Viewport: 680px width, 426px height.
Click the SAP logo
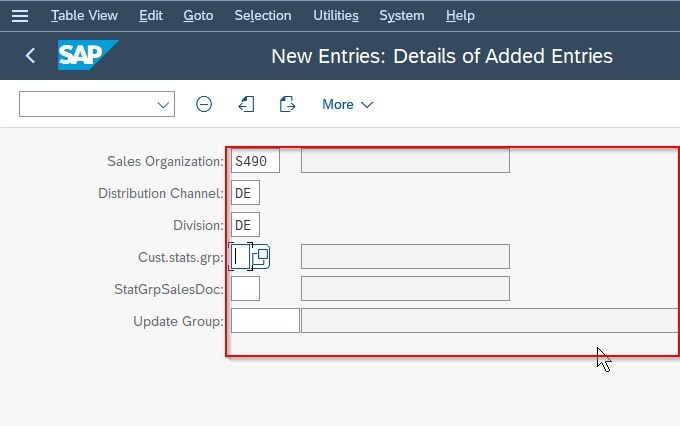88,55
